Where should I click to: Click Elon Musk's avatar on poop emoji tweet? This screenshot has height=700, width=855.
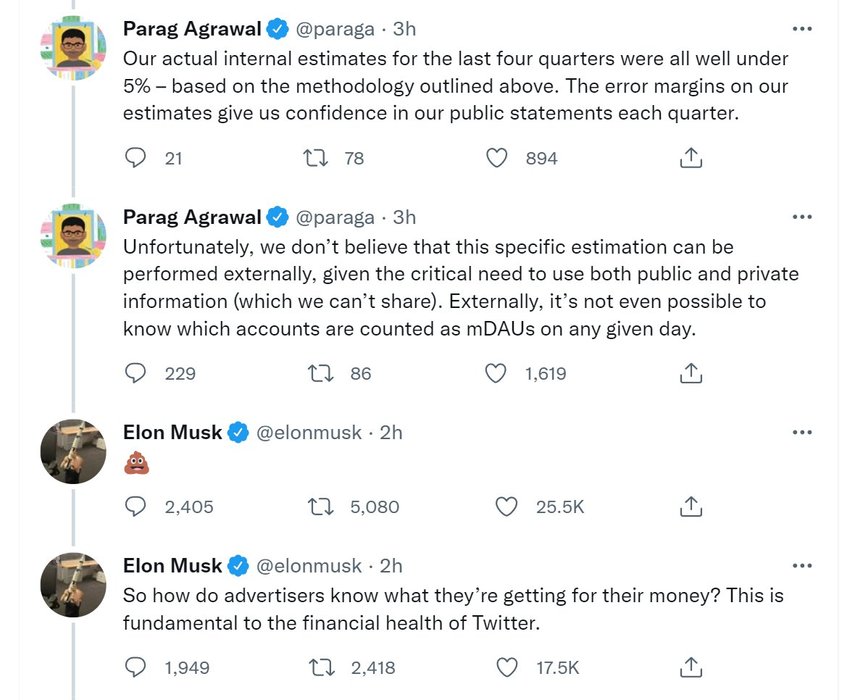coord(73,450)
